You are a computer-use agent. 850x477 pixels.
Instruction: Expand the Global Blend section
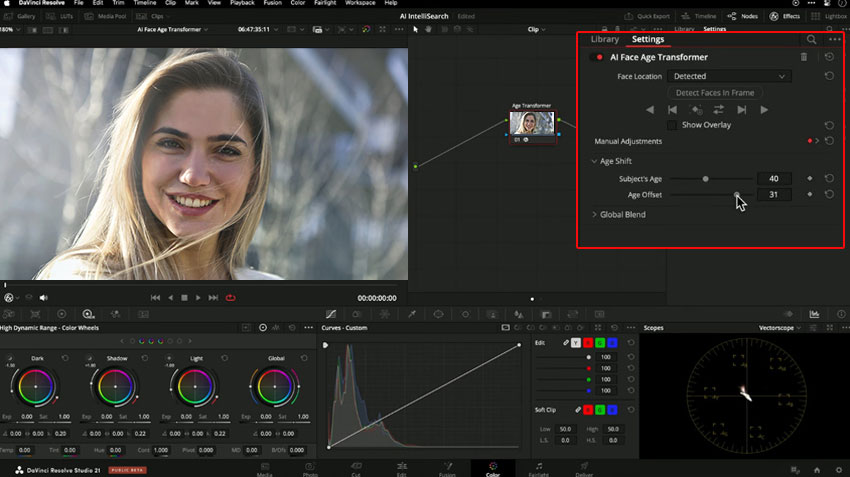[594, 214]
